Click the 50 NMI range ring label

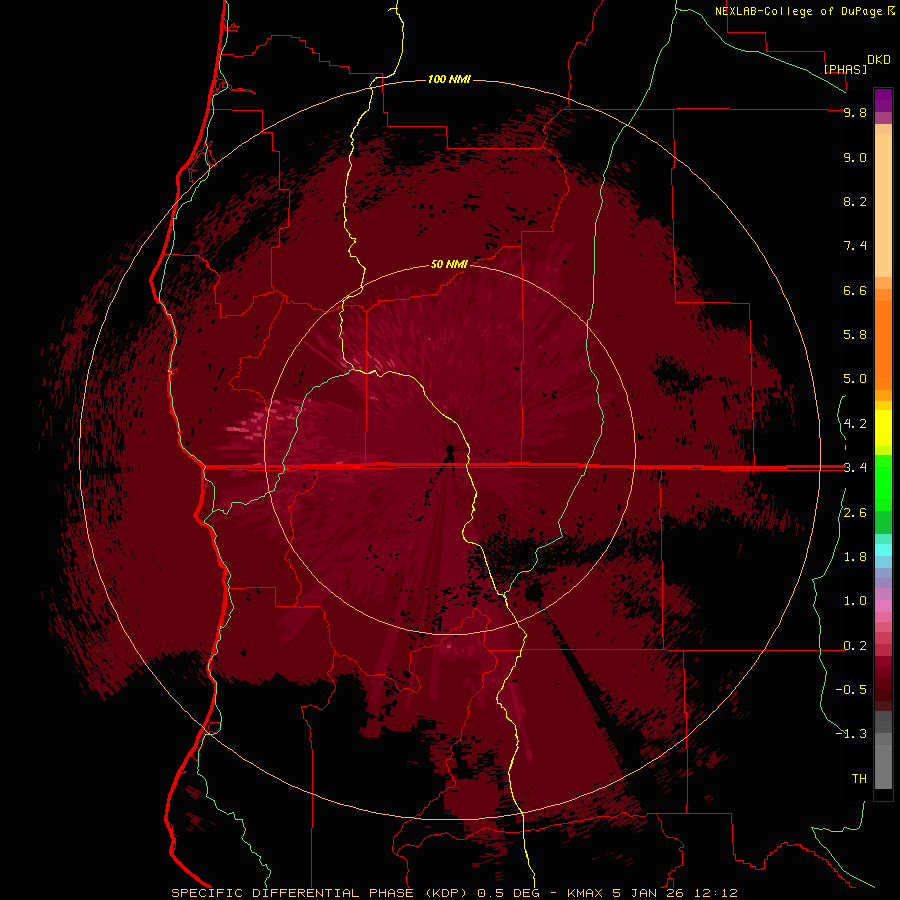449,264
